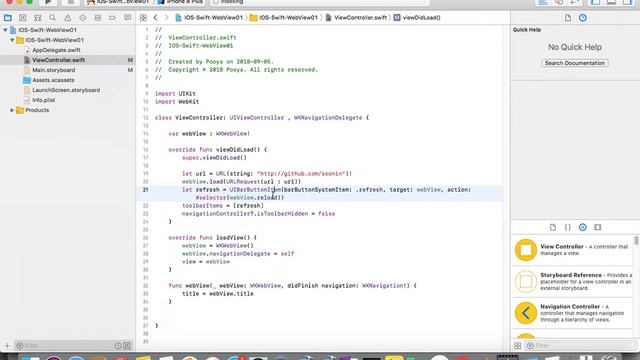Open related items grid menu in jump bar
The width and height of the screenshot is (640, 360).
(143, 18)
